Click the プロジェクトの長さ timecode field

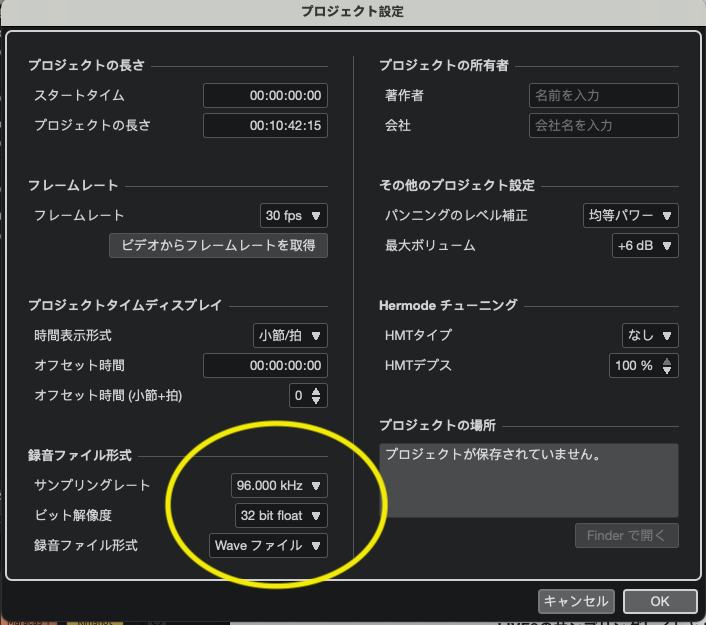265,126
